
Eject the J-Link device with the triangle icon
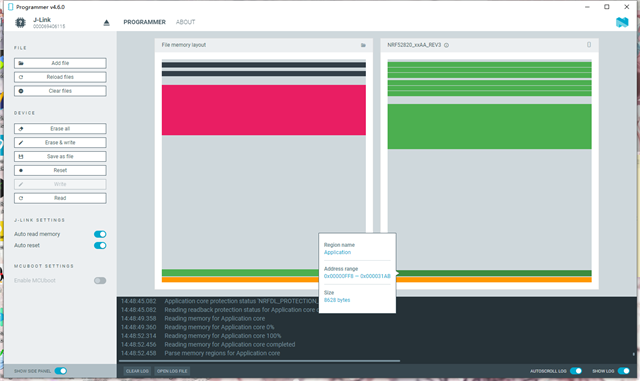[x=106, y=22]
